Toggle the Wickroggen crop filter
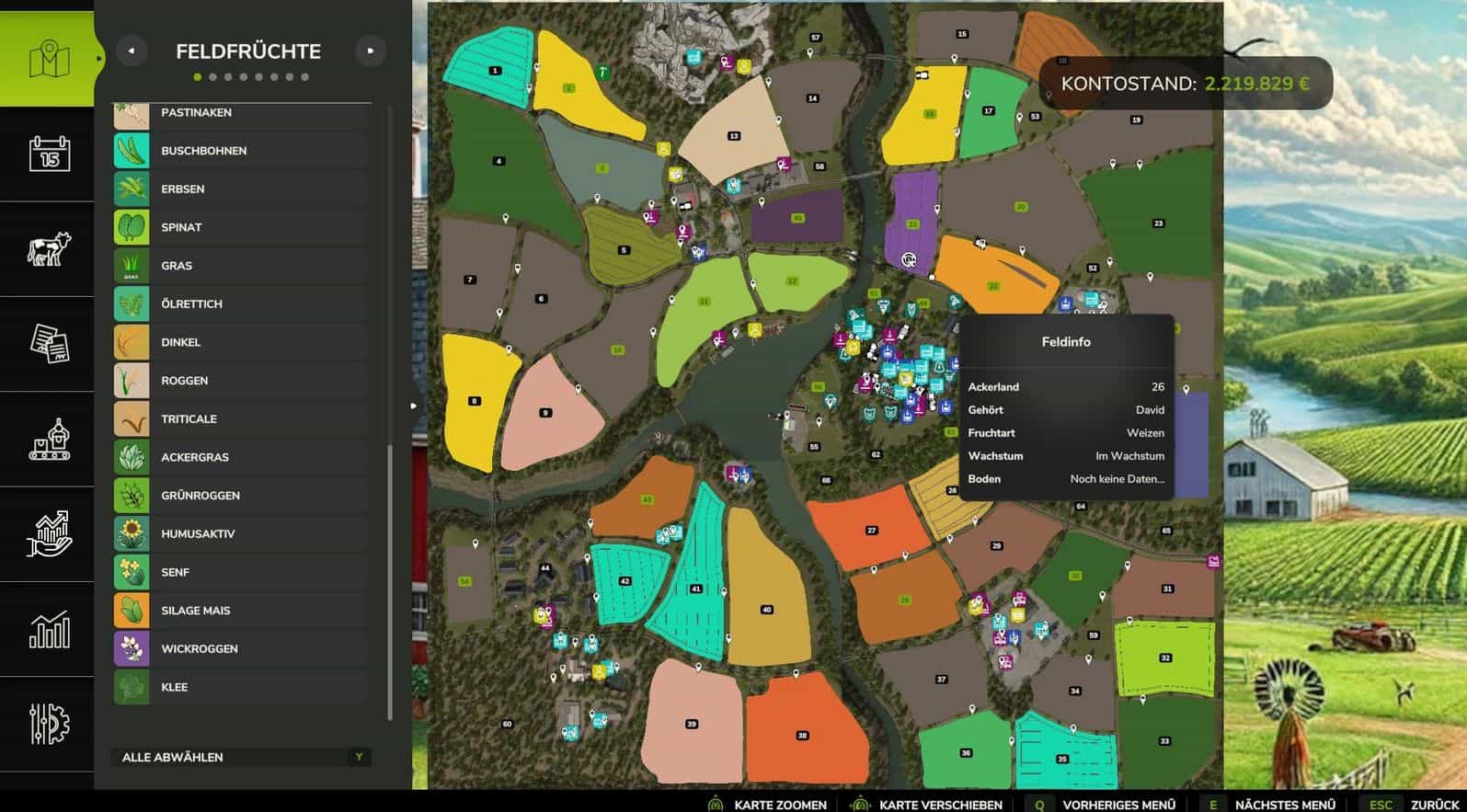 241,649
